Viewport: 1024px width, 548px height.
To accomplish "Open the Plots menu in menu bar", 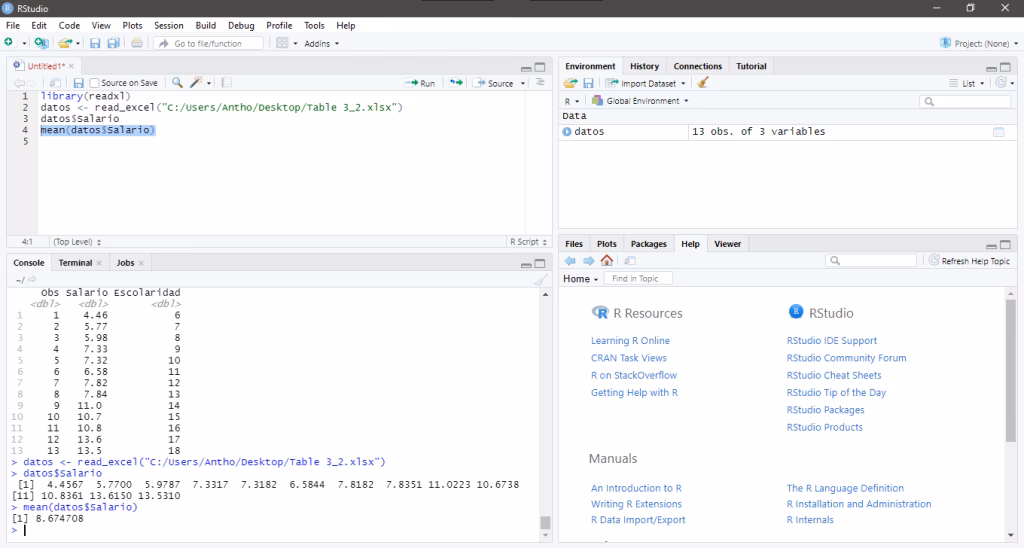I will point(132,25).
